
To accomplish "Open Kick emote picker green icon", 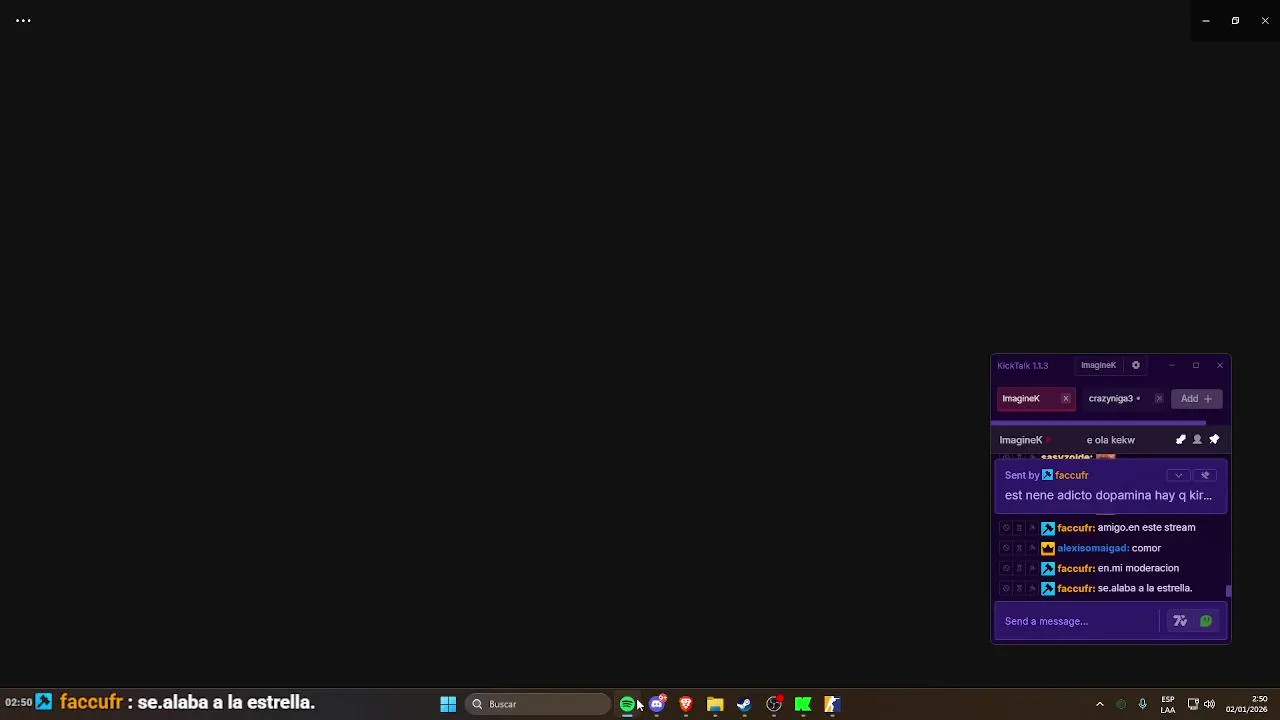I will [1206, 621].
